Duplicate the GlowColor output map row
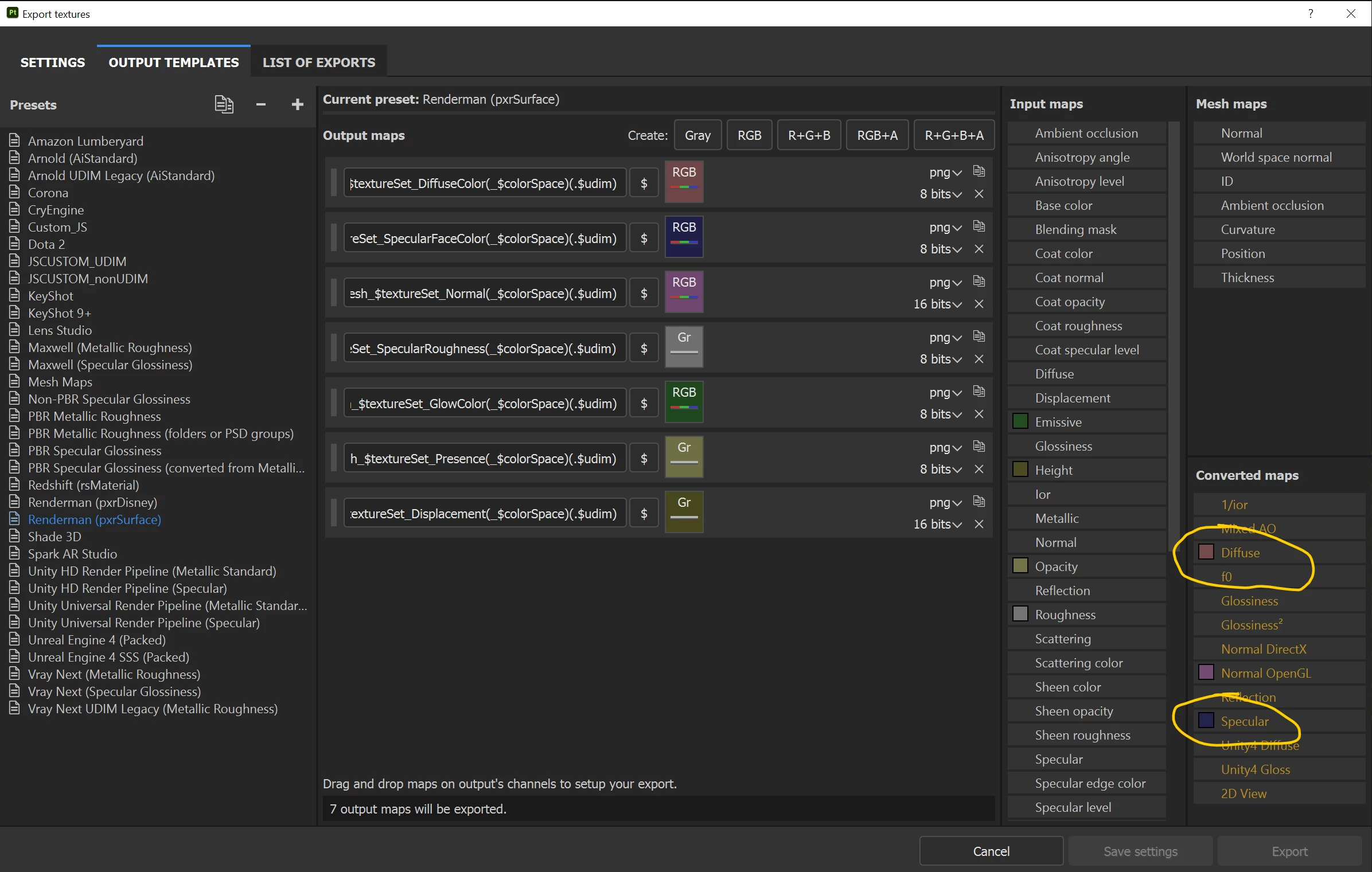 coord(979,392)
